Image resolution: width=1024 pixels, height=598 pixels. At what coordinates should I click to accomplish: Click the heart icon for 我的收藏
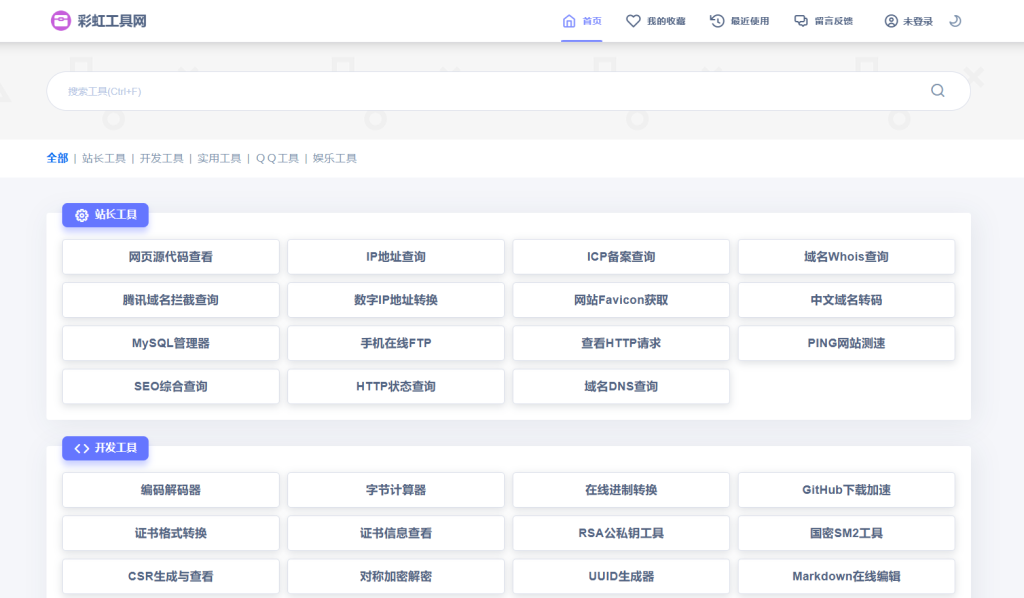coord(633,21)
